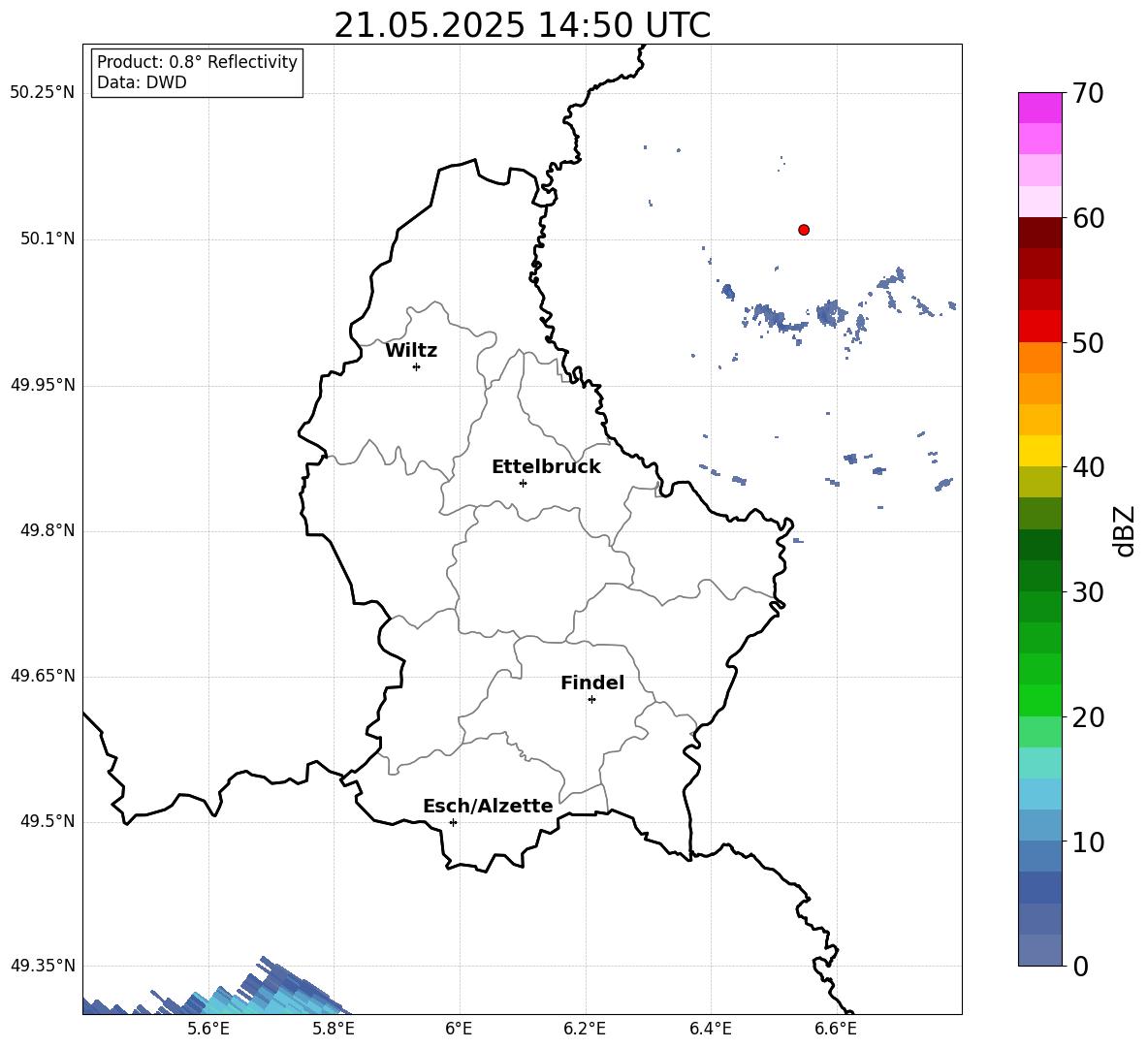Click the 5.8°E longitude label

pos(334,1029)
